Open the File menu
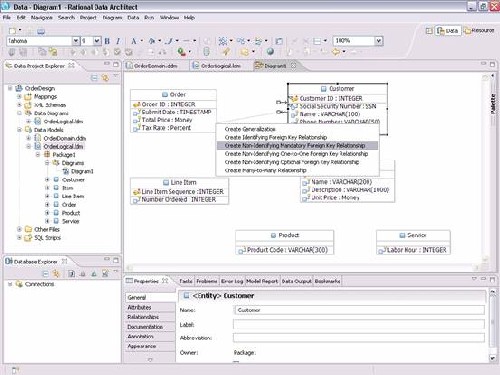The image size is (500, 375). coord(7,17)
